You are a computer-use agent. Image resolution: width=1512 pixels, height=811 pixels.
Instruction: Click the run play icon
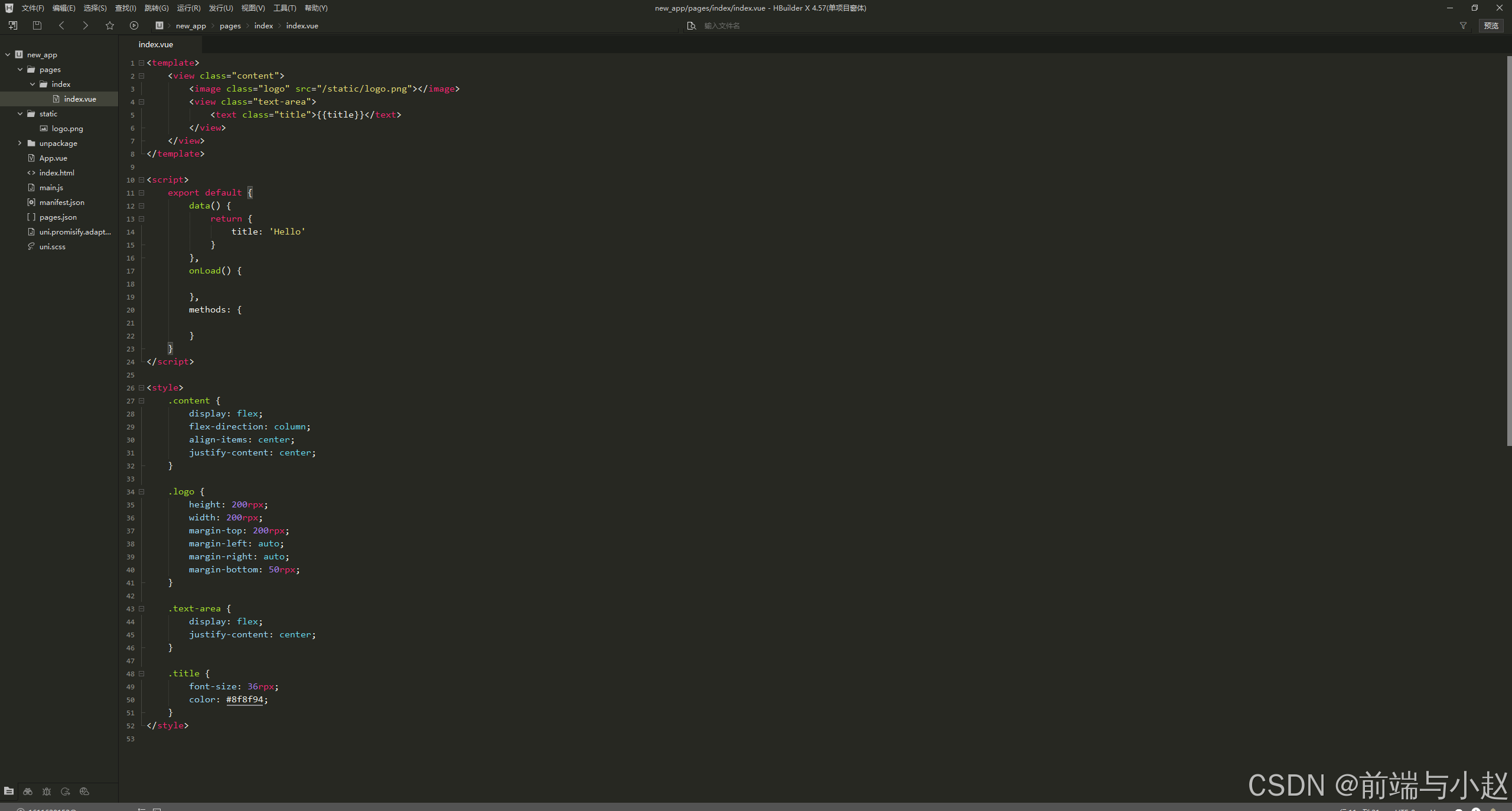[x=134, y=25]
